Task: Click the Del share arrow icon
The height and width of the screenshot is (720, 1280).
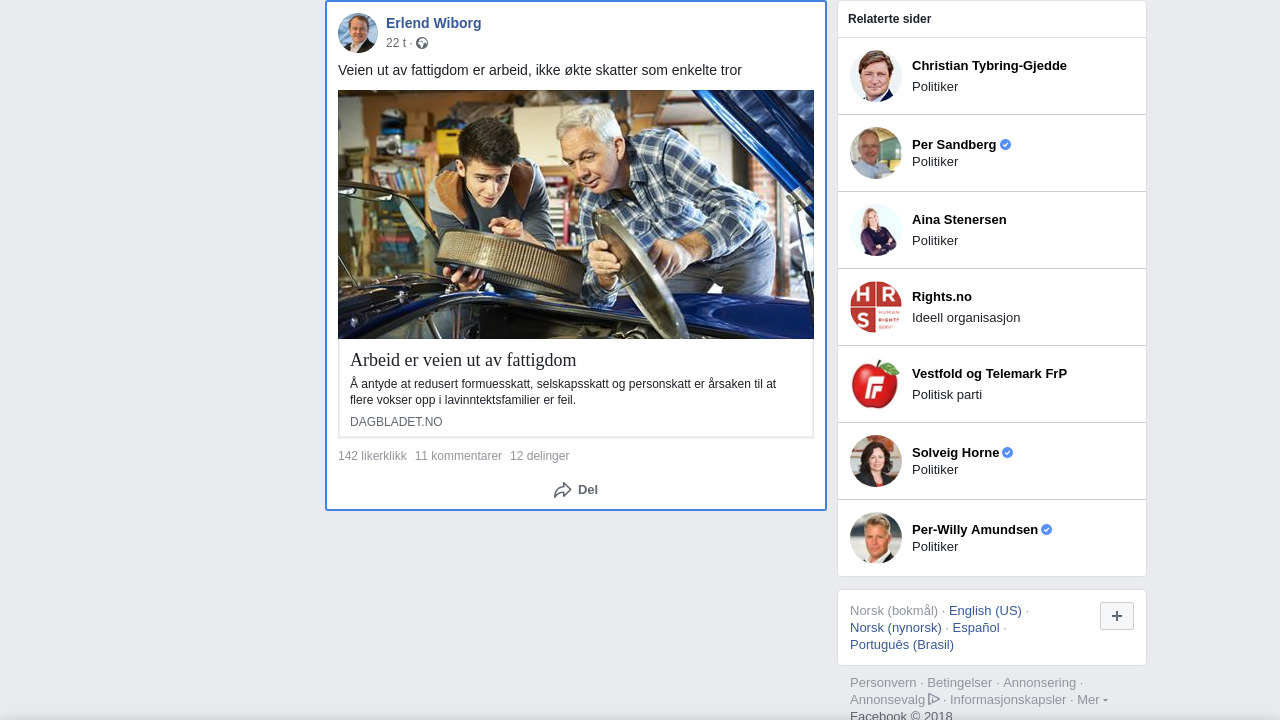Action: pos(563,490)
